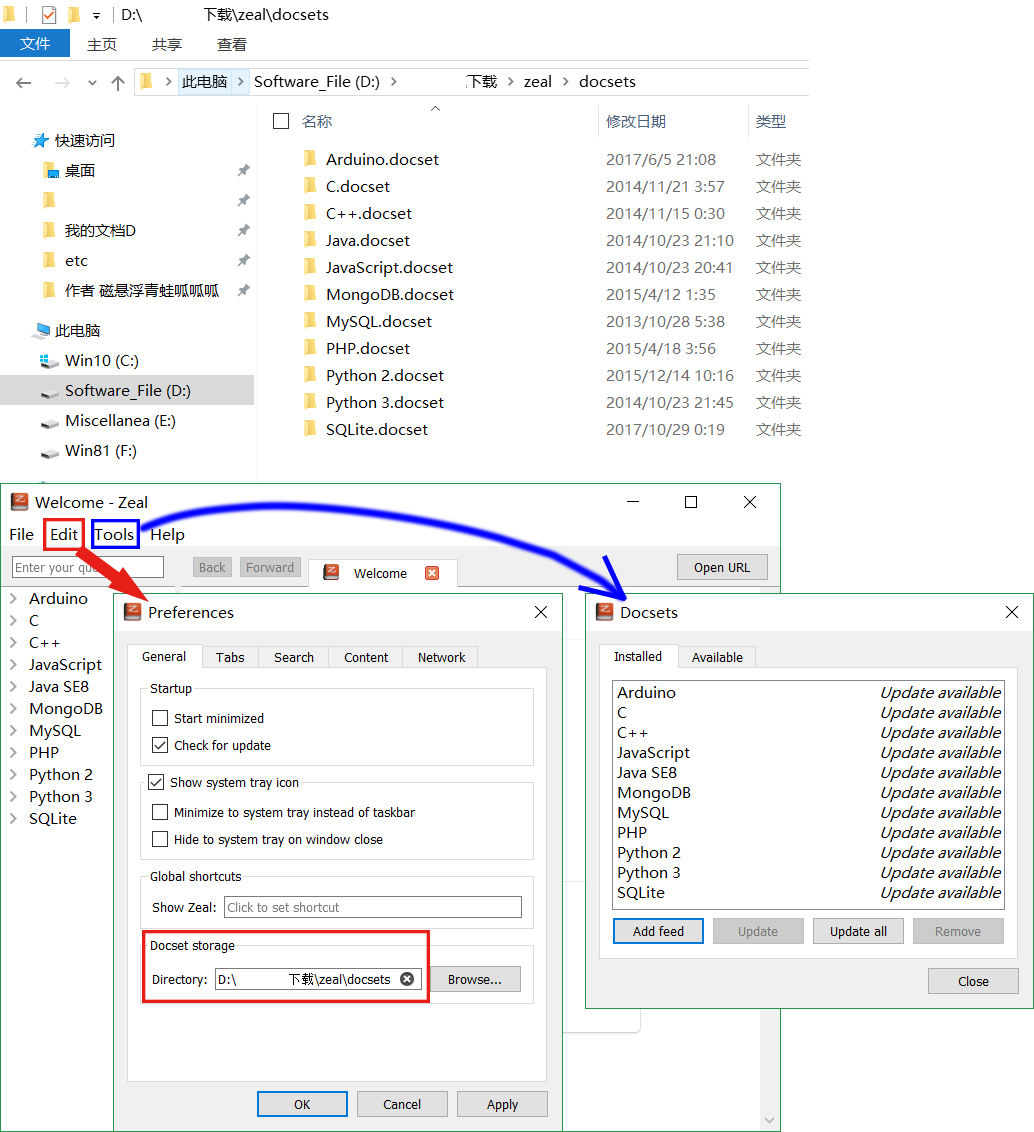Click Zeal icon in Preferences title
This screenshot has width=1034, height=1132.
[x=132, y=612]
